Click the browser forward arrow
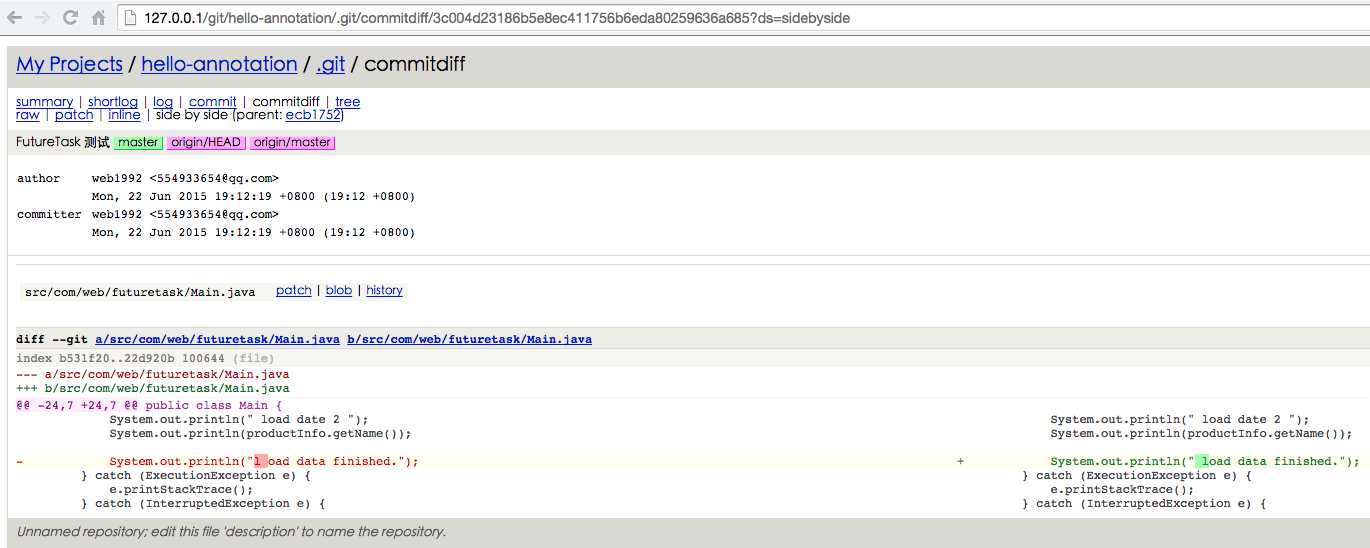Screen dimensions: 1370x548 click(x=43, y=18)
